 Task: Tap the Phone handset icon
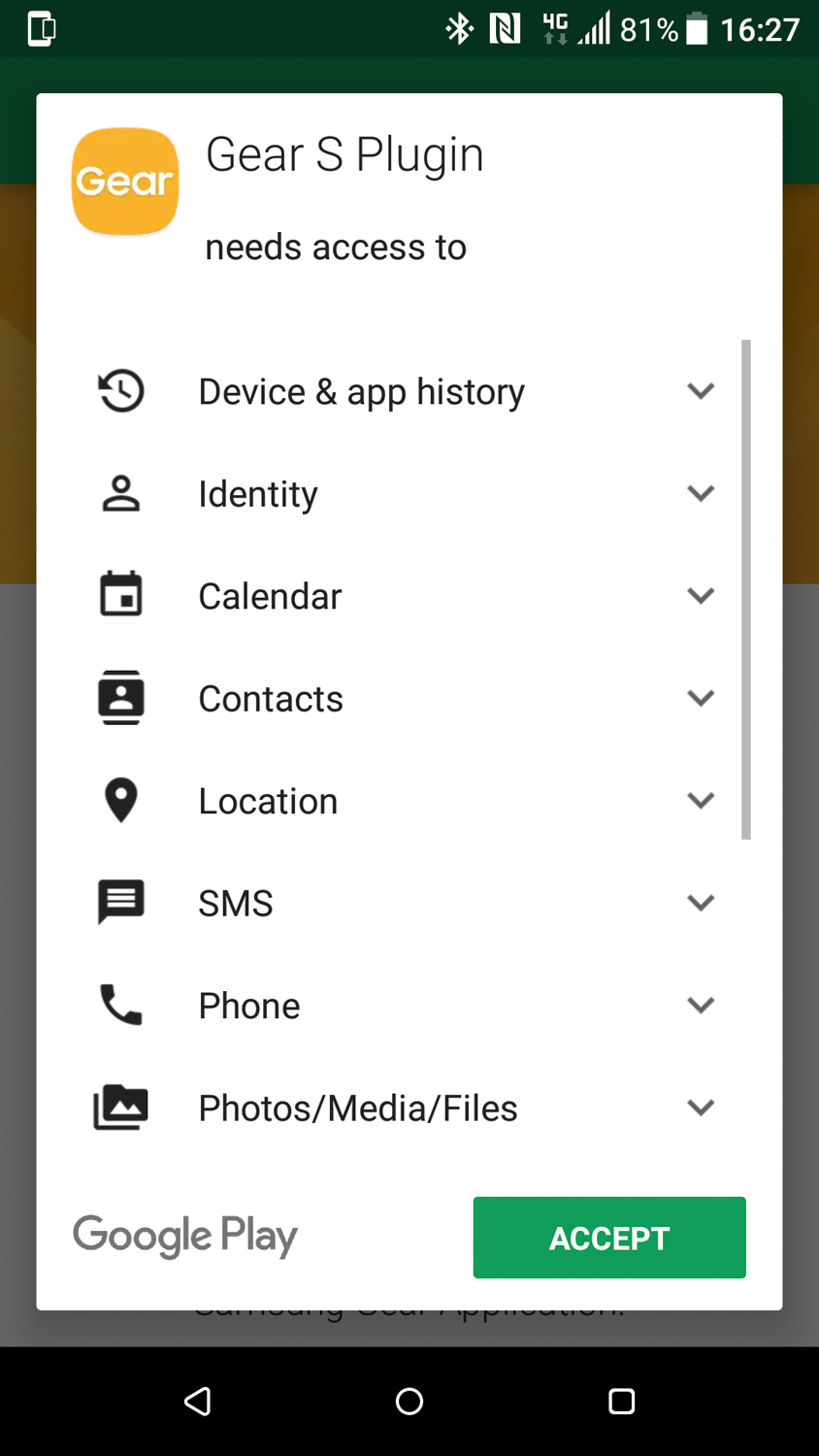click(121, 1005)
